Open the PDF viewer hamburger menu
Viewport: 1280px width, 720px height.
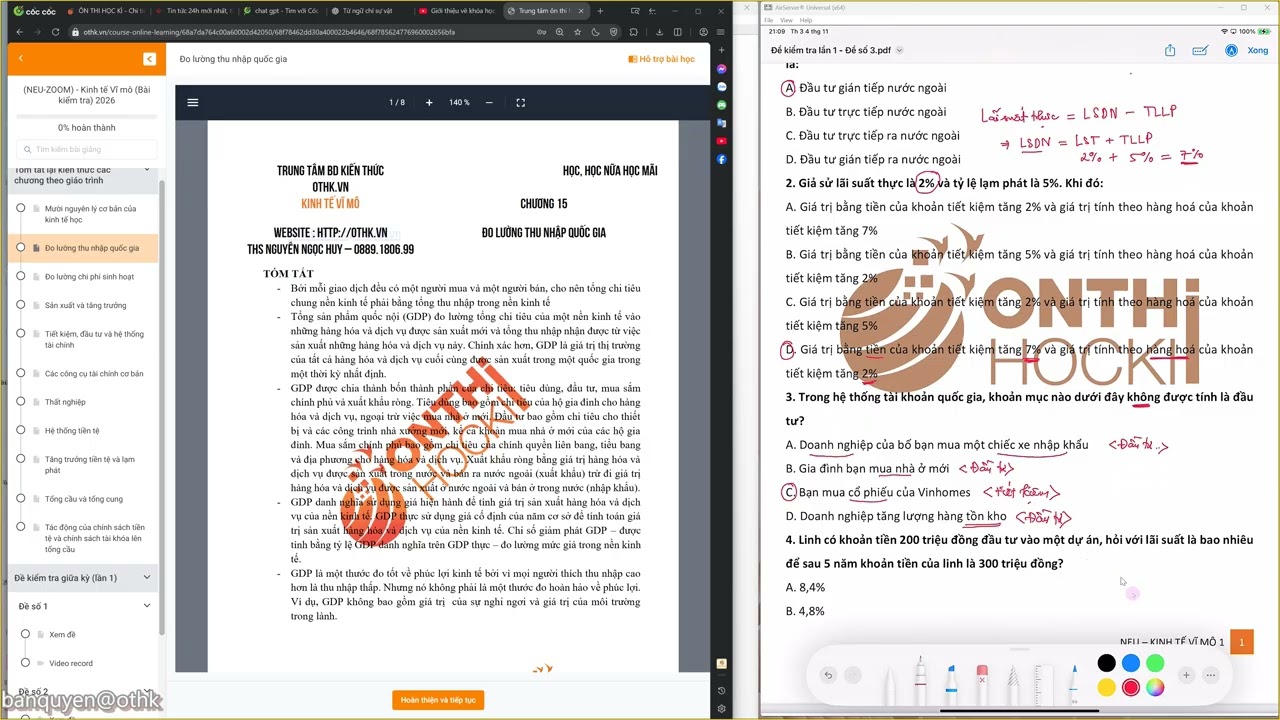pos(193,102)
